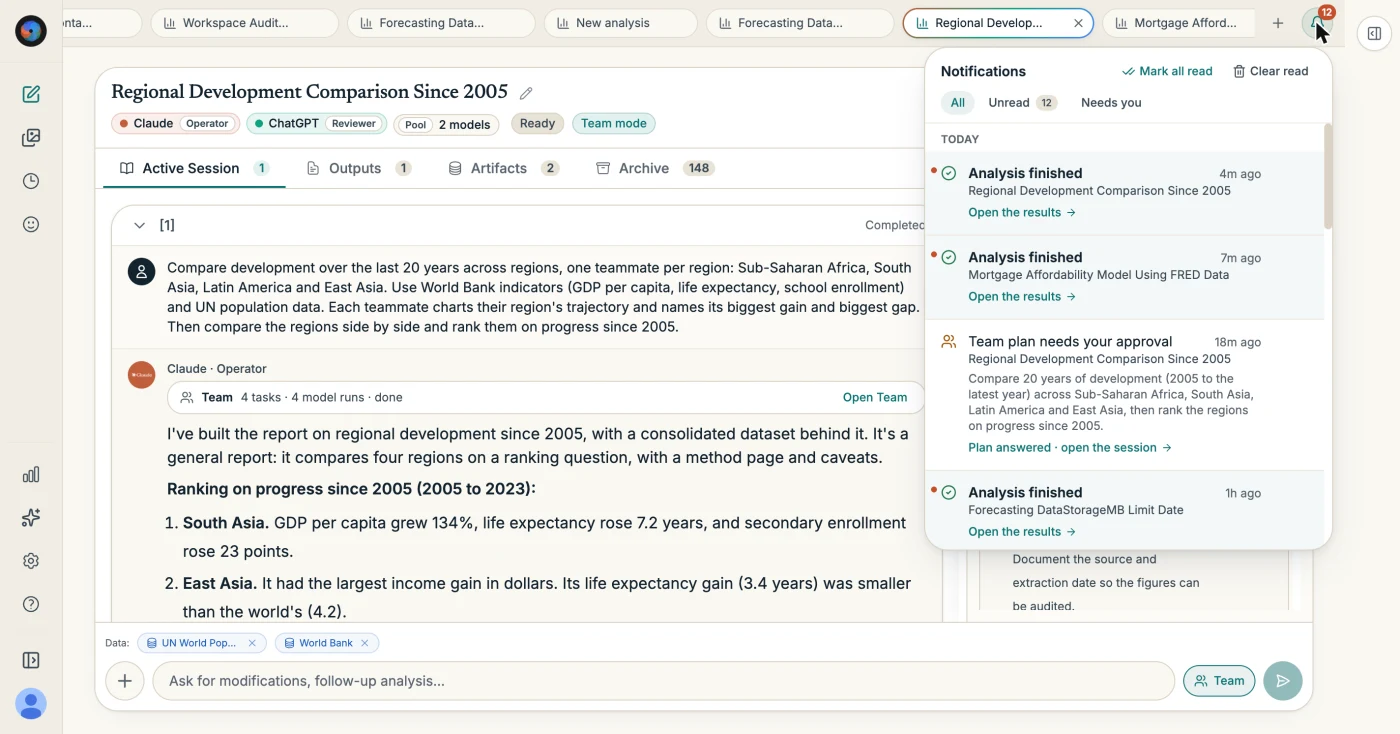Image resolution: width=1400 pixels, height=734 pixels.
Task: Switch to the Artifacts tab
Action: 503,168
